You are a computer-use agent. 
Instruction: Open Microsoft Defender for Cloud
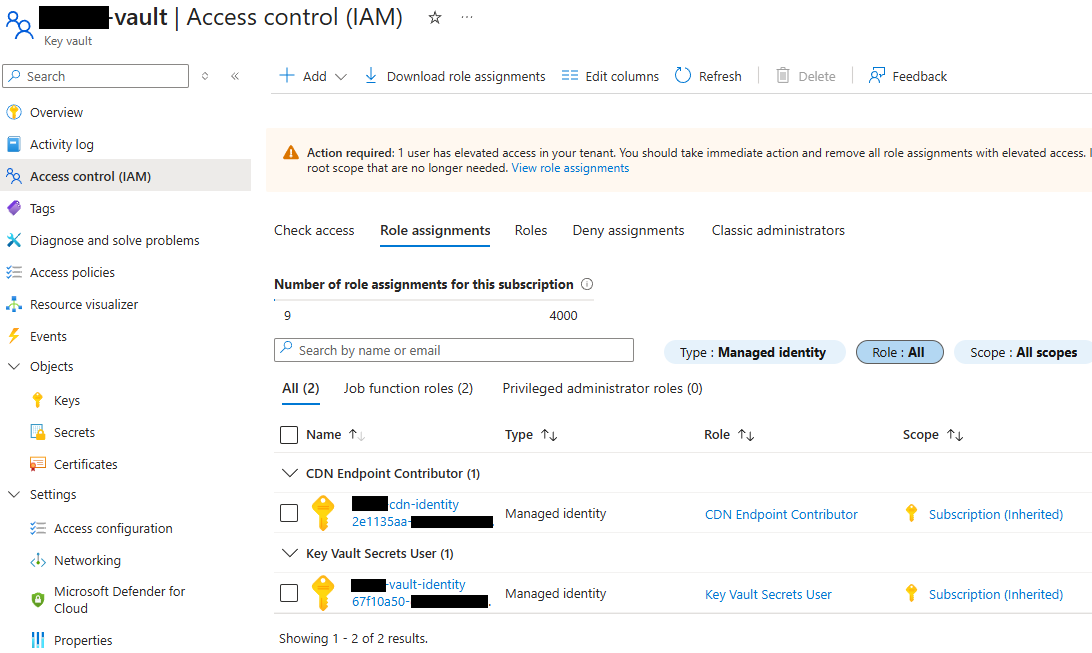119,600
